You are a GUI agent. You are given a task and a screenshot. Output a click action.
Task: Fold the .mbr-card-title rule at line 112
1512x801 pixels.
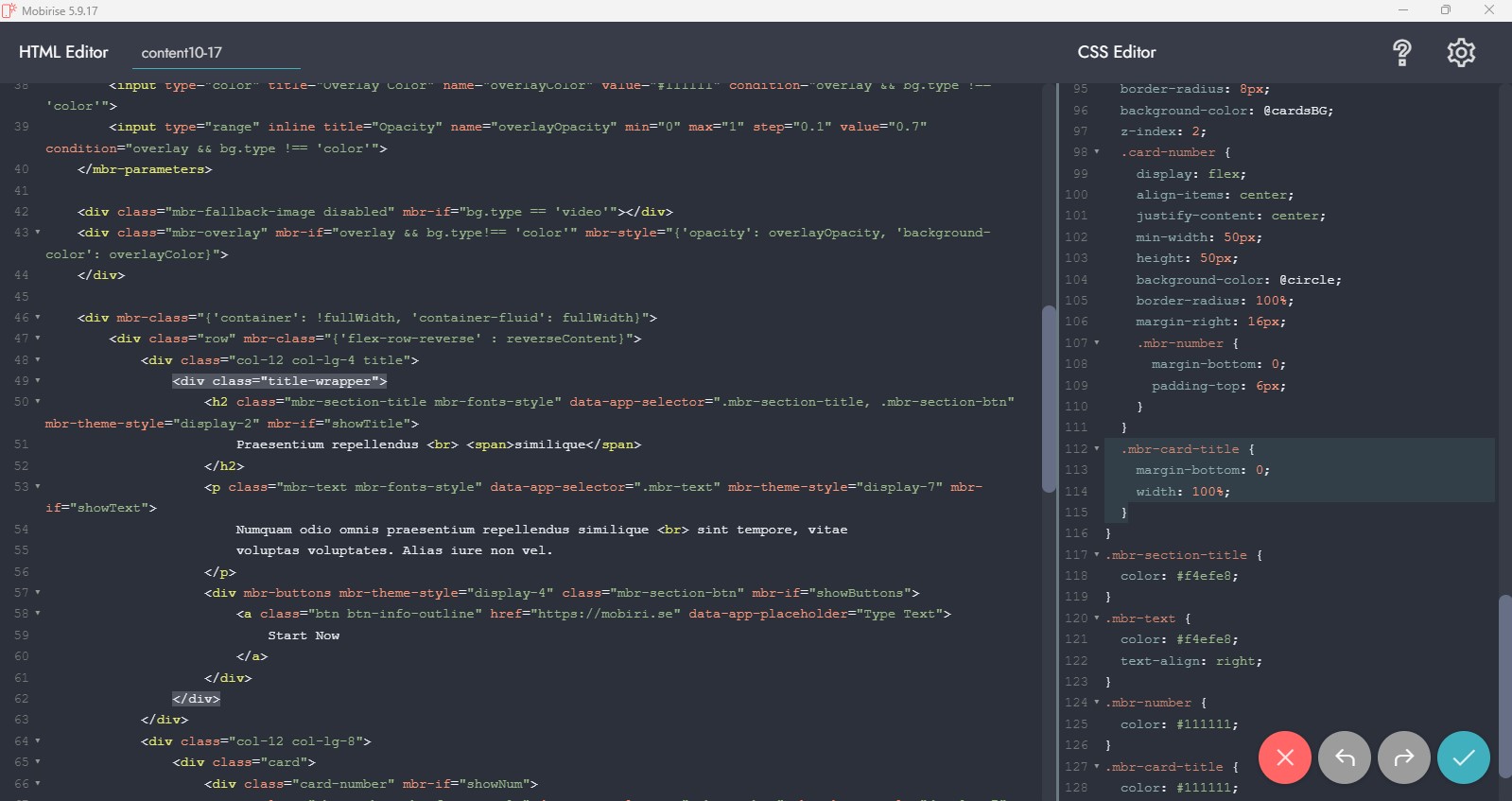click(x=1097, y=449)
